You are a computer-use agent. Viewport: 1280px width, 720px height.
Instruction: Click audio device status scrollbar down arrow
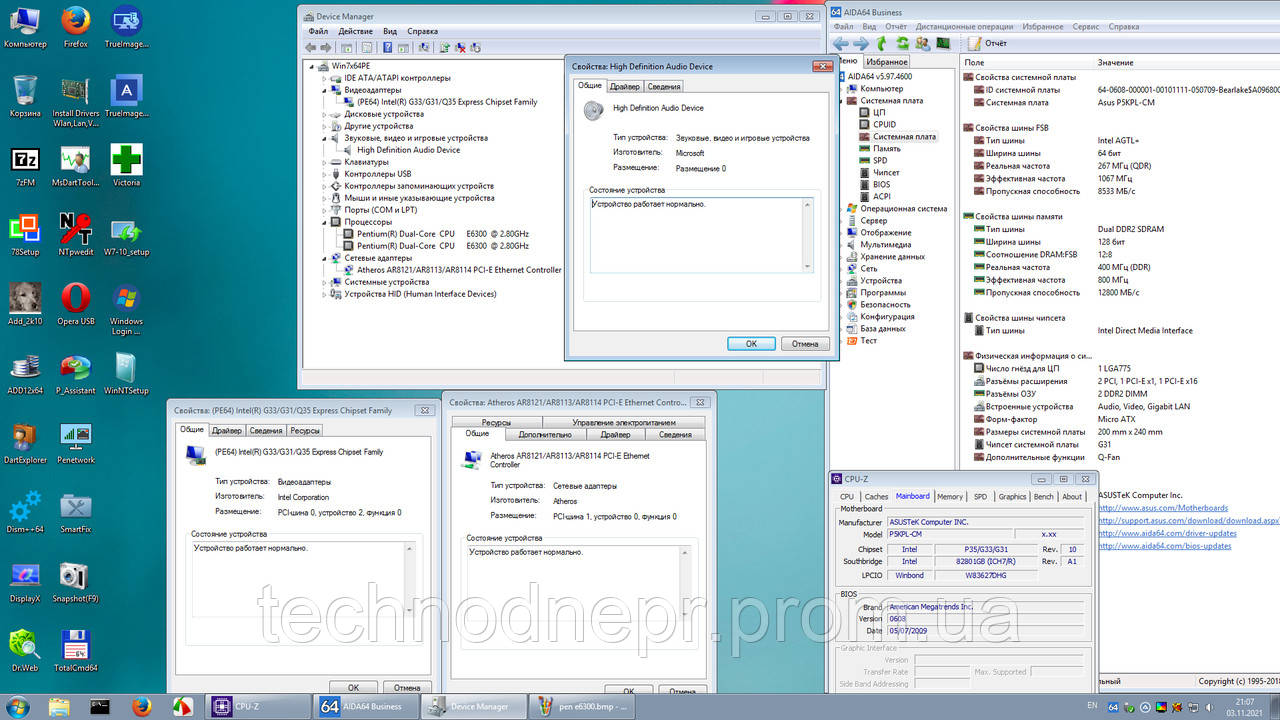[807, 266]
